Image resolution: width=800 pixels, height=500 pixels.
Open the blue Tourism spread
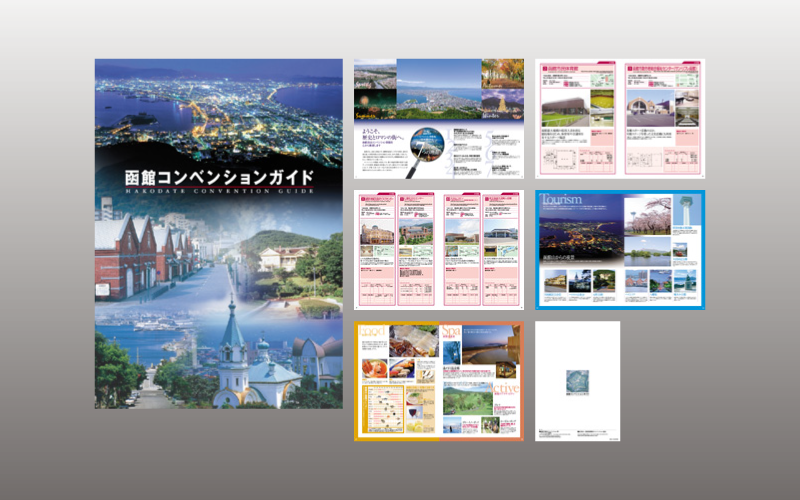[619, 249]
